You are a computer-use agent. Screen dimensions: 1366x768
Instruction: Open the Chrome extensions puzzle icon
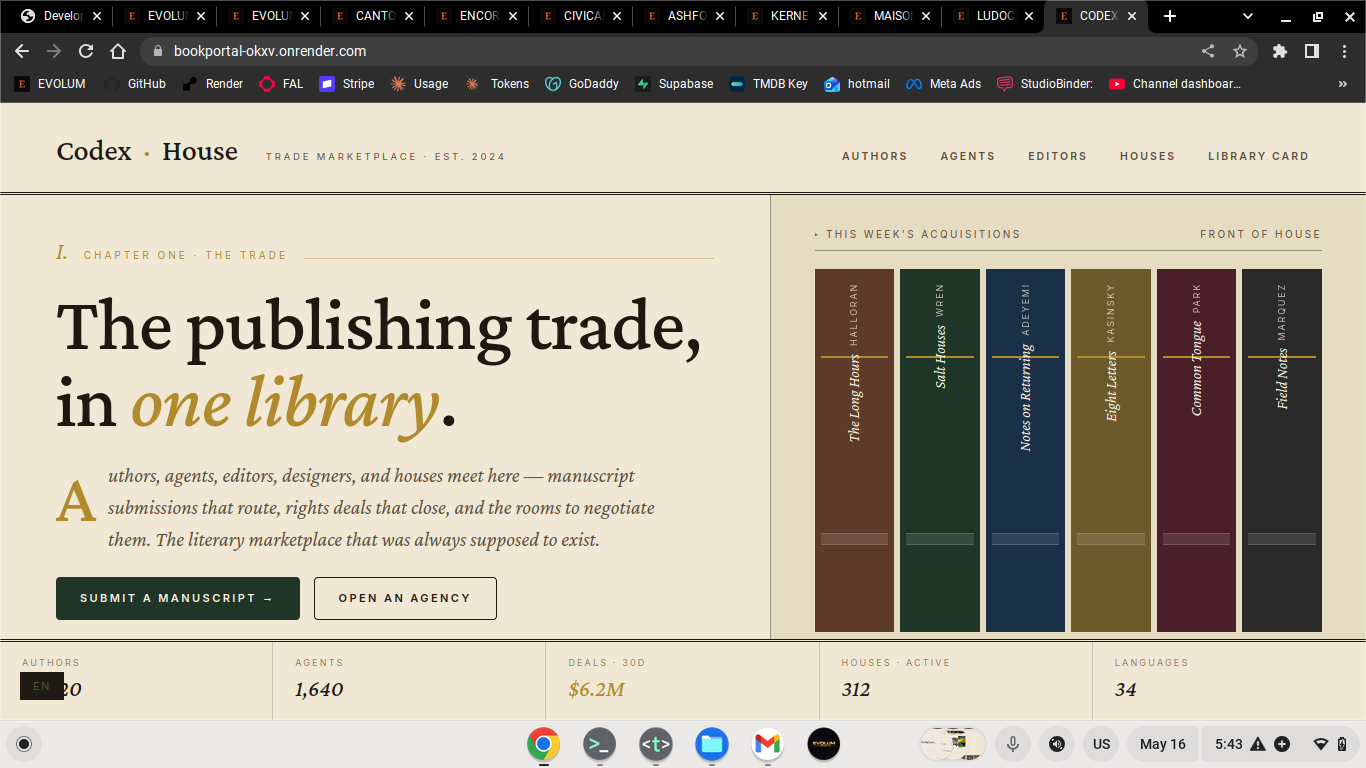coord(1280,51)
